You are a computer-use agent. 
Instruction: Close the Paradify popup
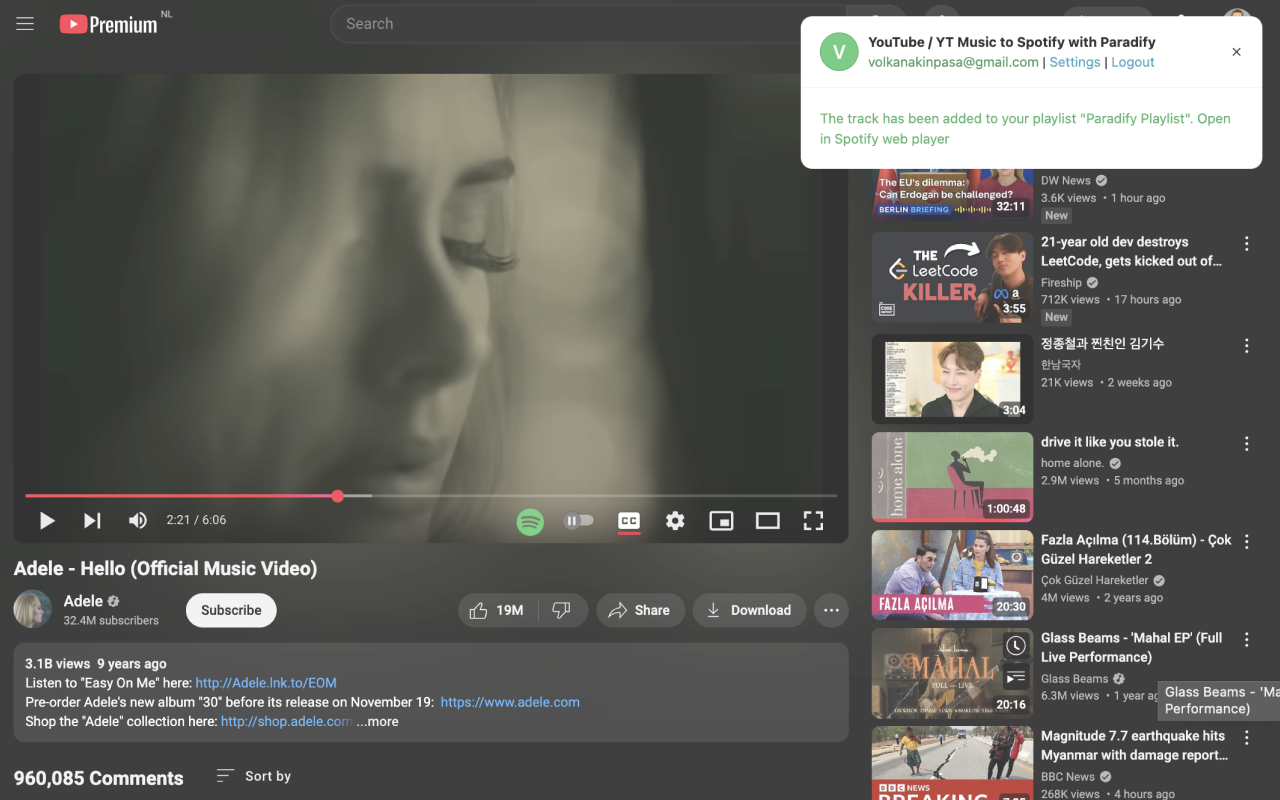pyautogui.click(x=1236, y=52)
